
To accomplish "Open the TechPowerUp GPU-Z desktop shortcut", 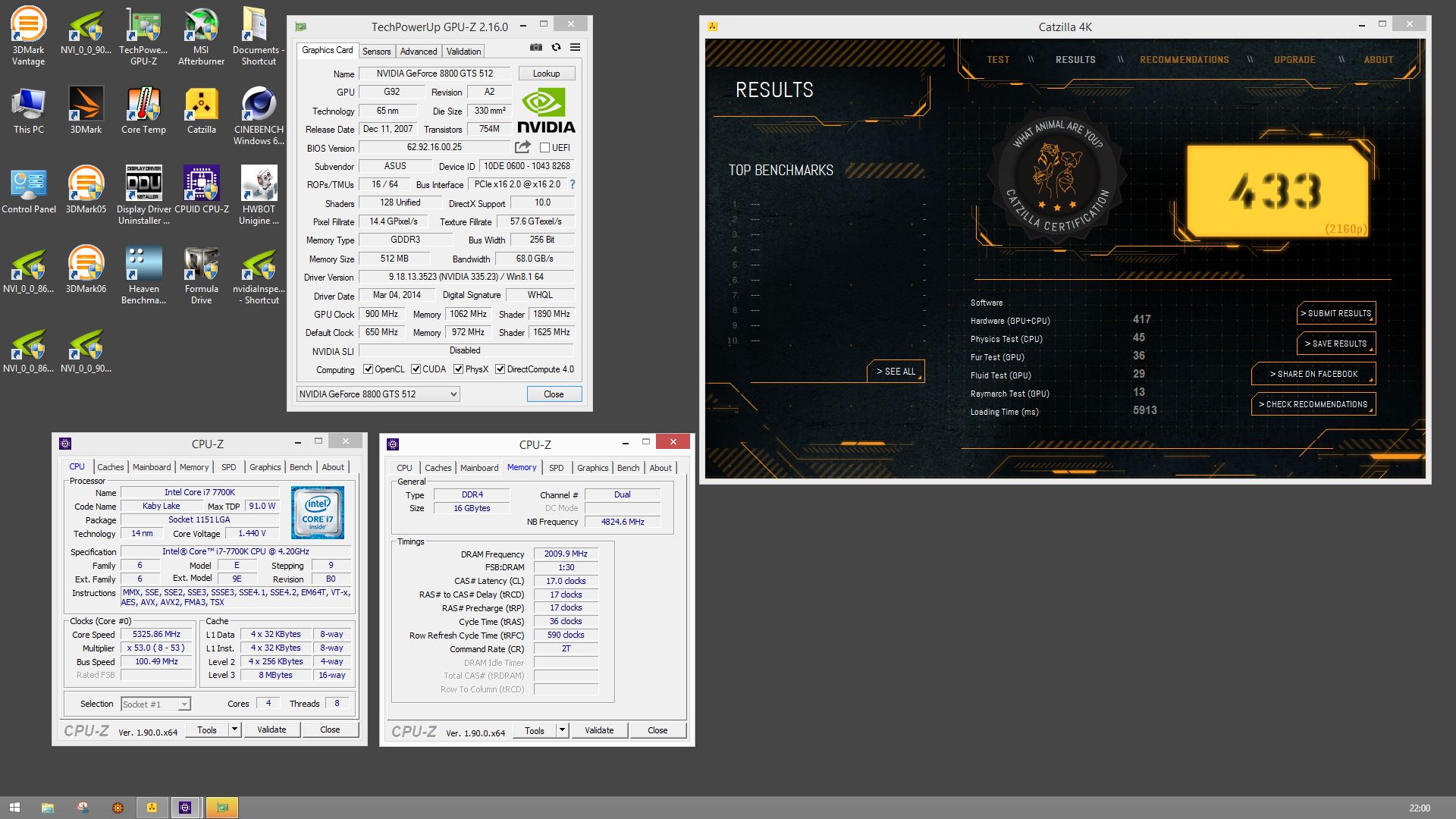I will (x=143, y=36).
